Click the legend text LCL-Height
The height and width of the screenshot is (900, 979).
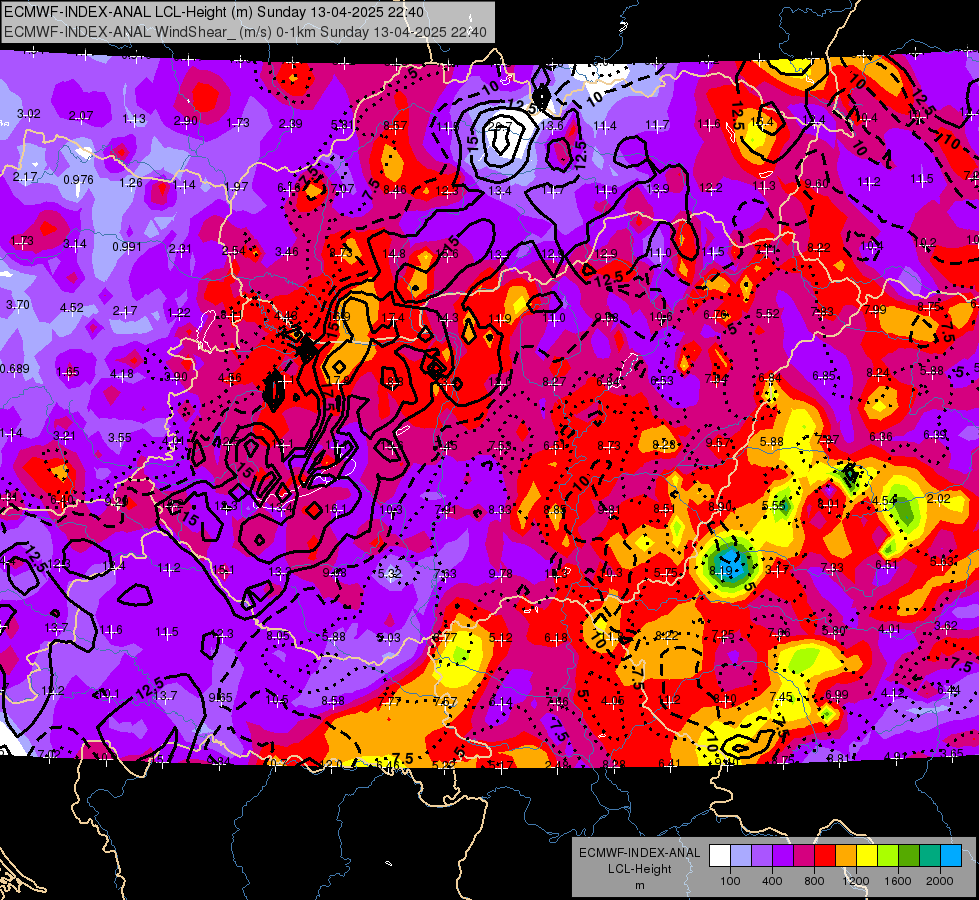640,869
